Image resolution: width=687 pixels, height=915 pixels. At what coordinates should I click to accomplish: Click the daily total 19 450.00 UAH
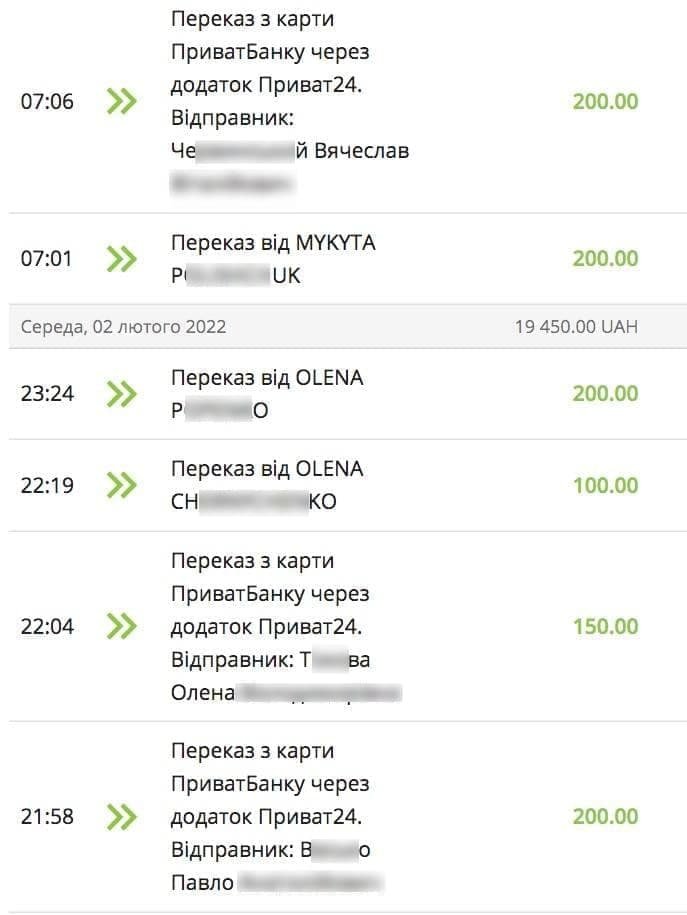point(576,327)
